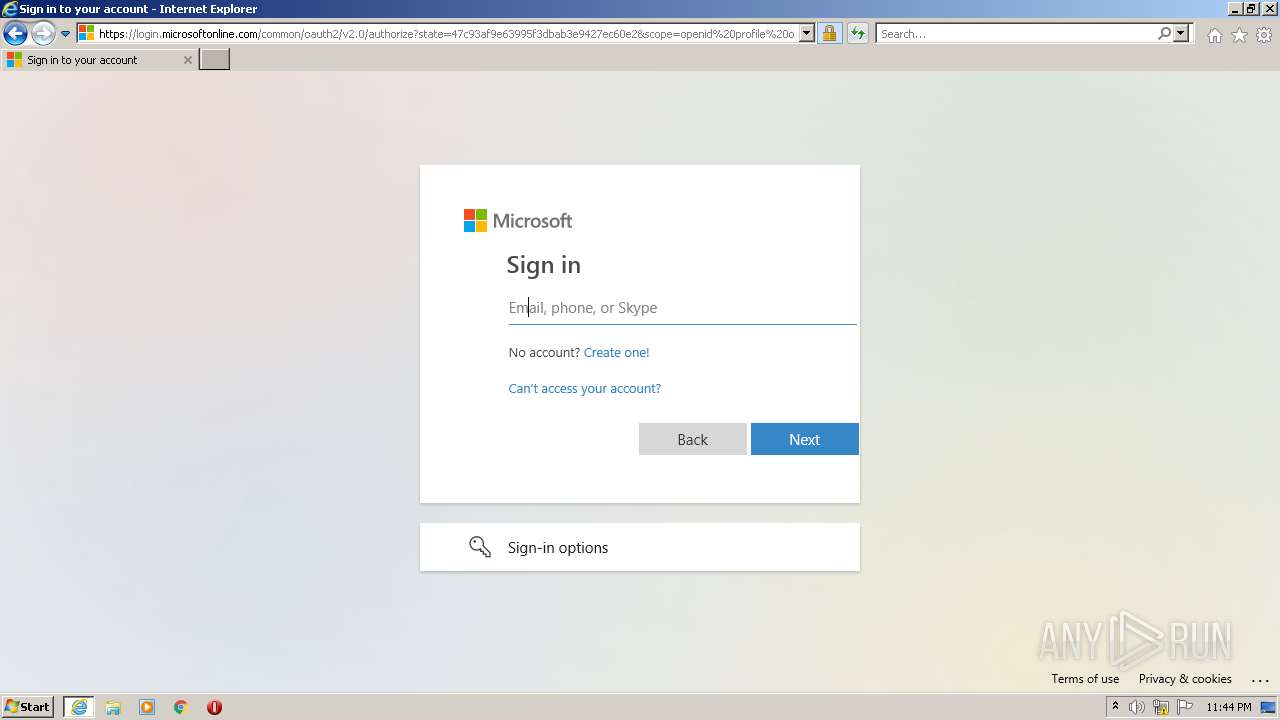This screenshot has height=720, width=1280.
Task: Click the Back button
Action: point(693,439)
